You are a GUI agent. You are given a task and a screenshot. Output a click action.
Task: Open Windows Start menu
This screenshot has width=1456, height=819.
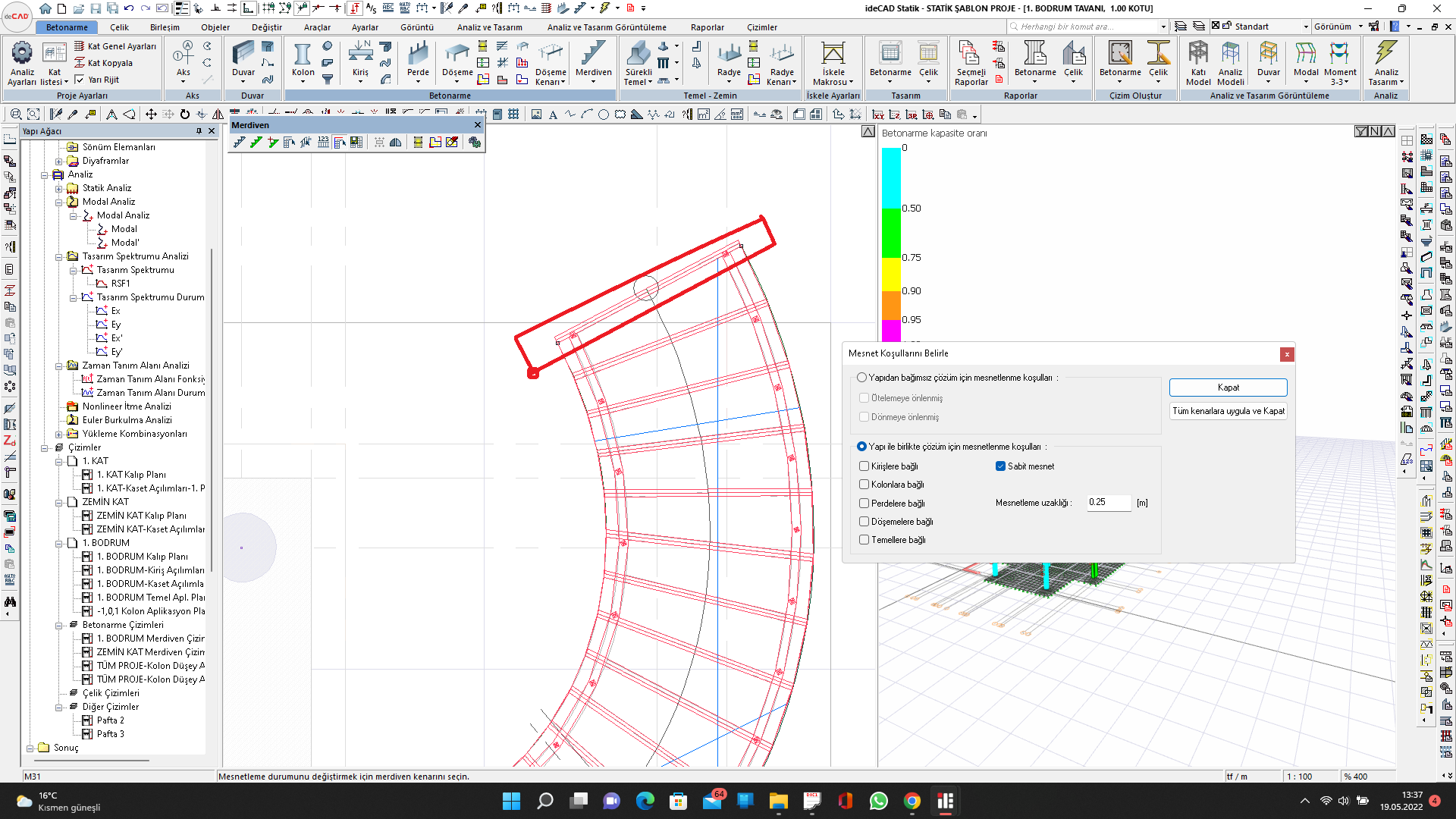pyautogui.click(x=512, y=801)
